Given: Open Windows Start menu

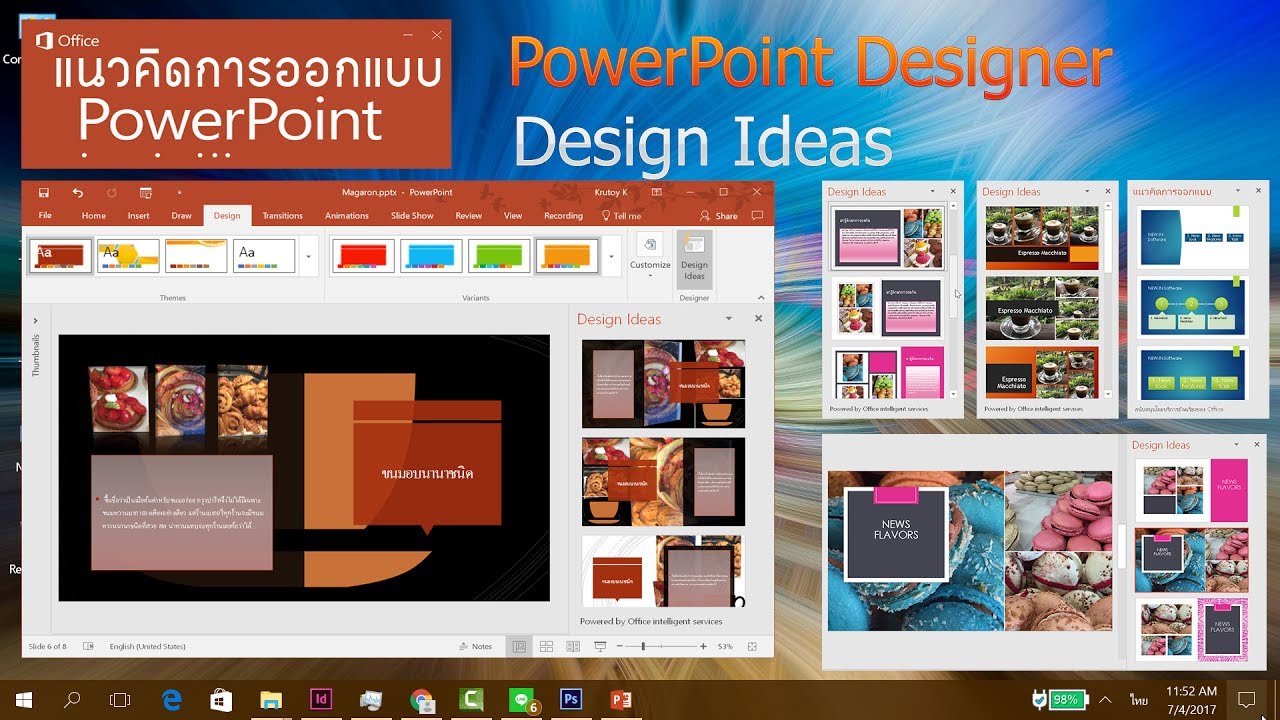Looking at the screenshot, I should point(24,700).
